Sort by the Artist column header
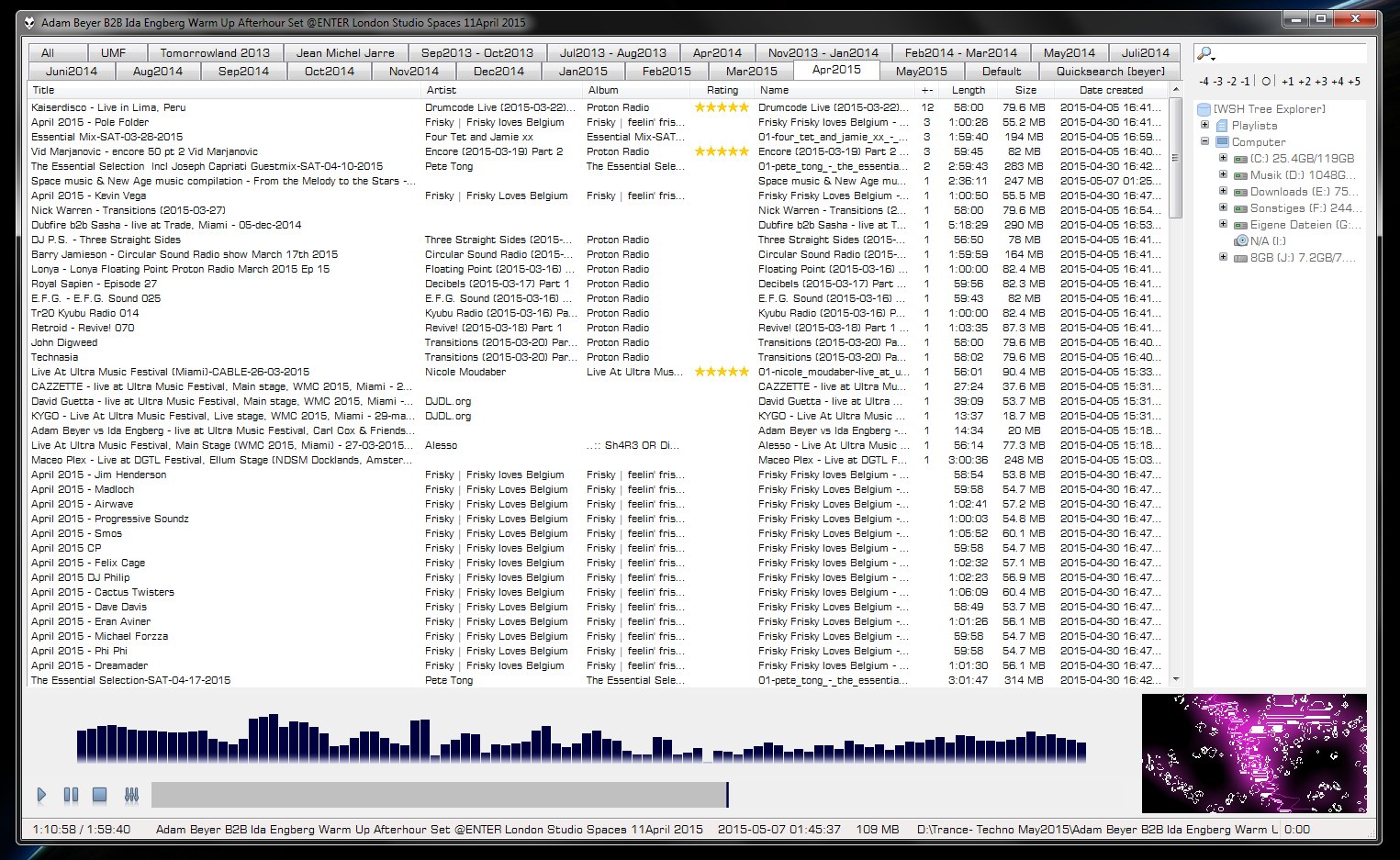The image size is (1400, 860). [x=501, y=90]
